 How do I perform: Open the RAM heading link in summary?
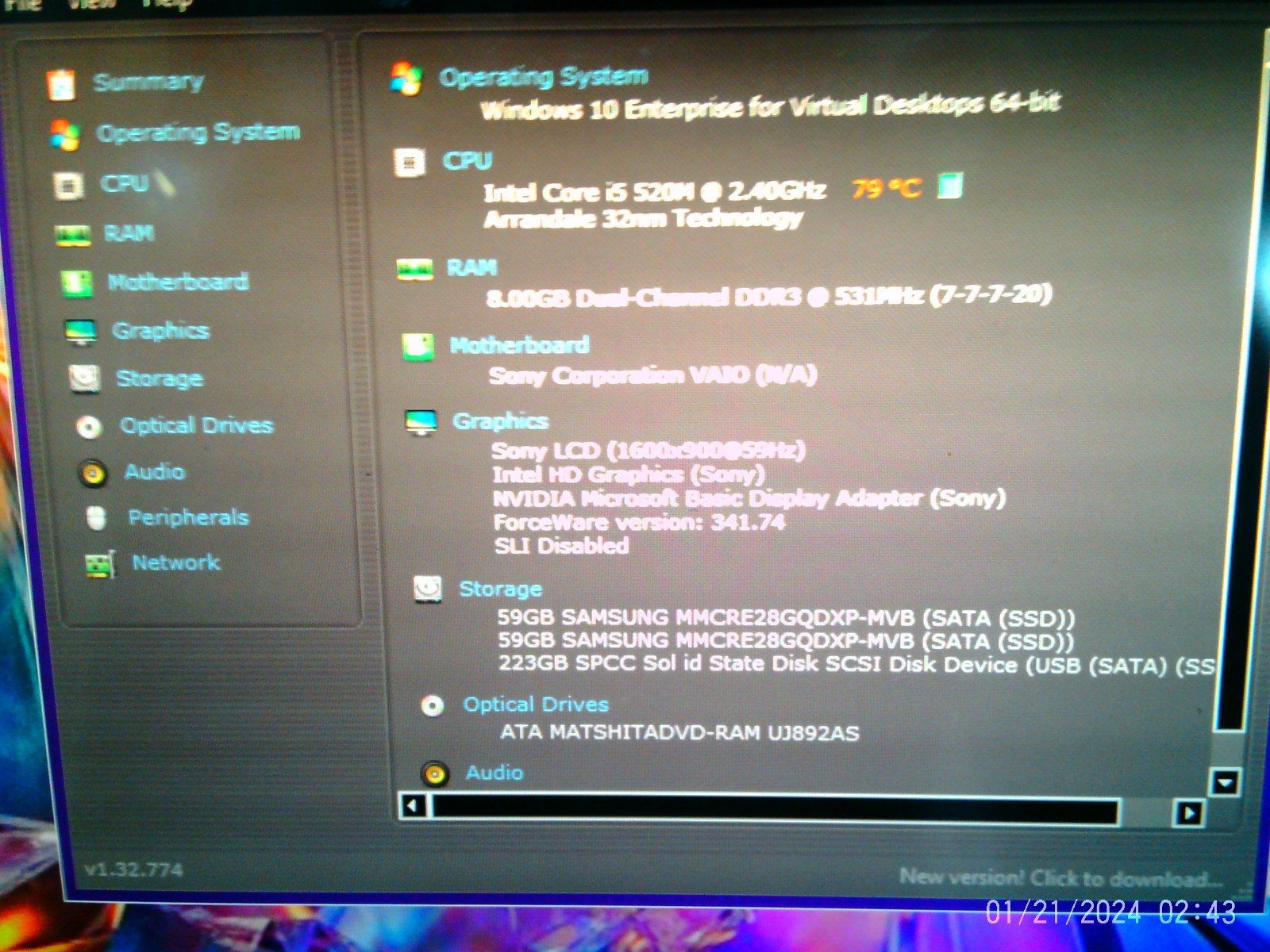pos(472,267)
